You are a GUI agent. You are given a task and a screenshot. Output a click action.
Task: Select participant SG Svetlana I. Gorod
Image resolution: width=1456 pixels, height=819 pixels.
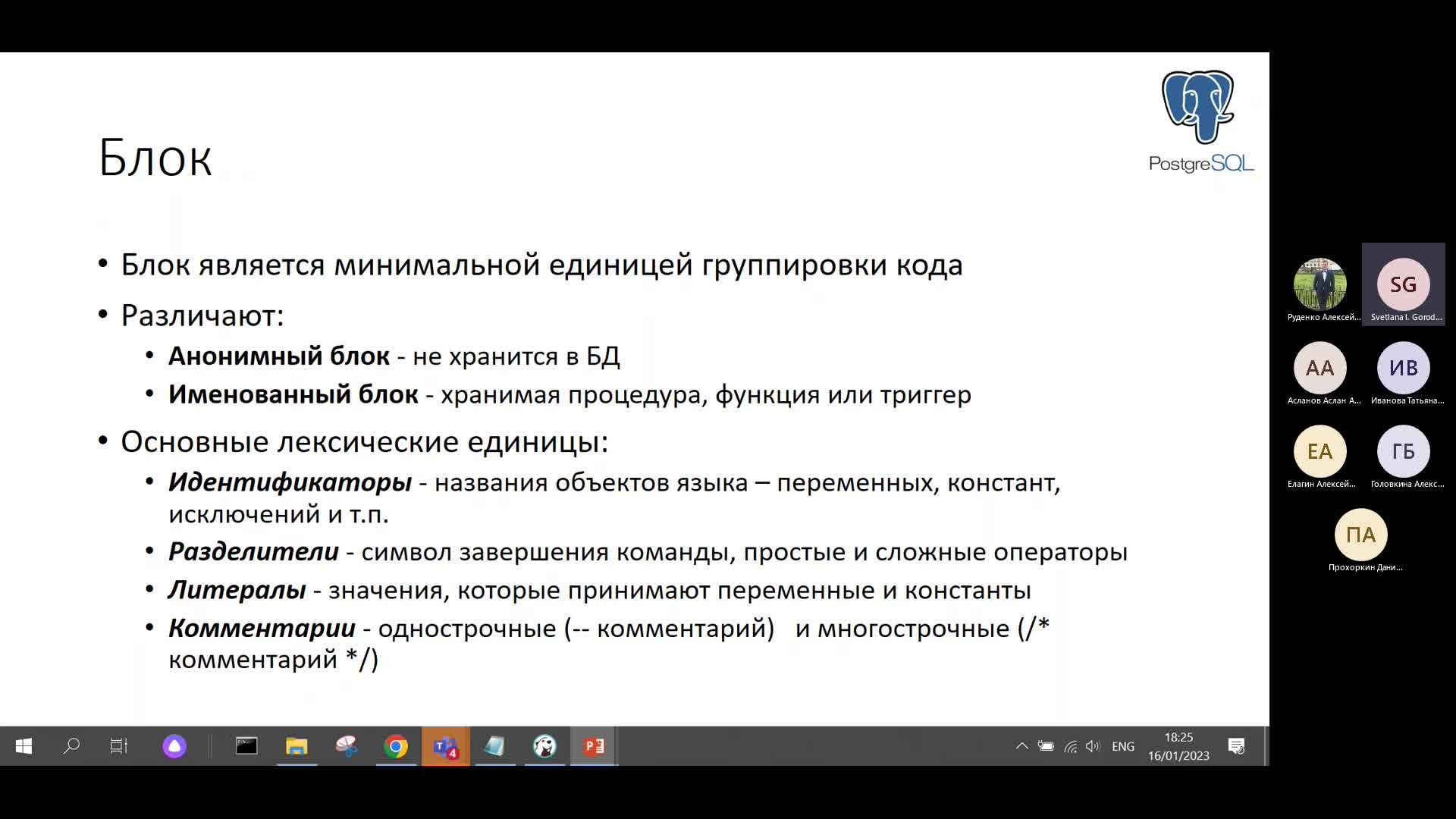coord(1404,284)
